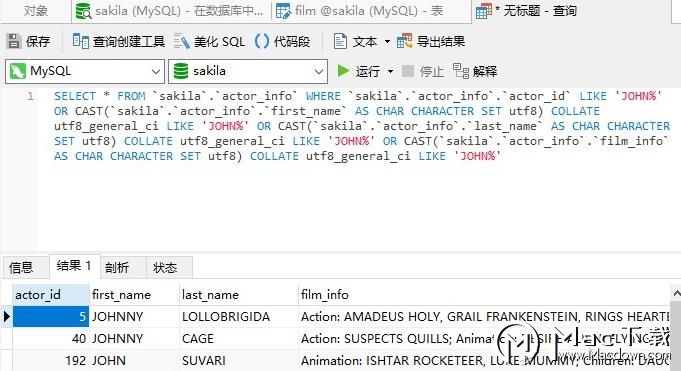The height and width of the screenshot is (371, 681).
Task: Open the MySQL connection dropdown
Action: click(x=155, y=72)
